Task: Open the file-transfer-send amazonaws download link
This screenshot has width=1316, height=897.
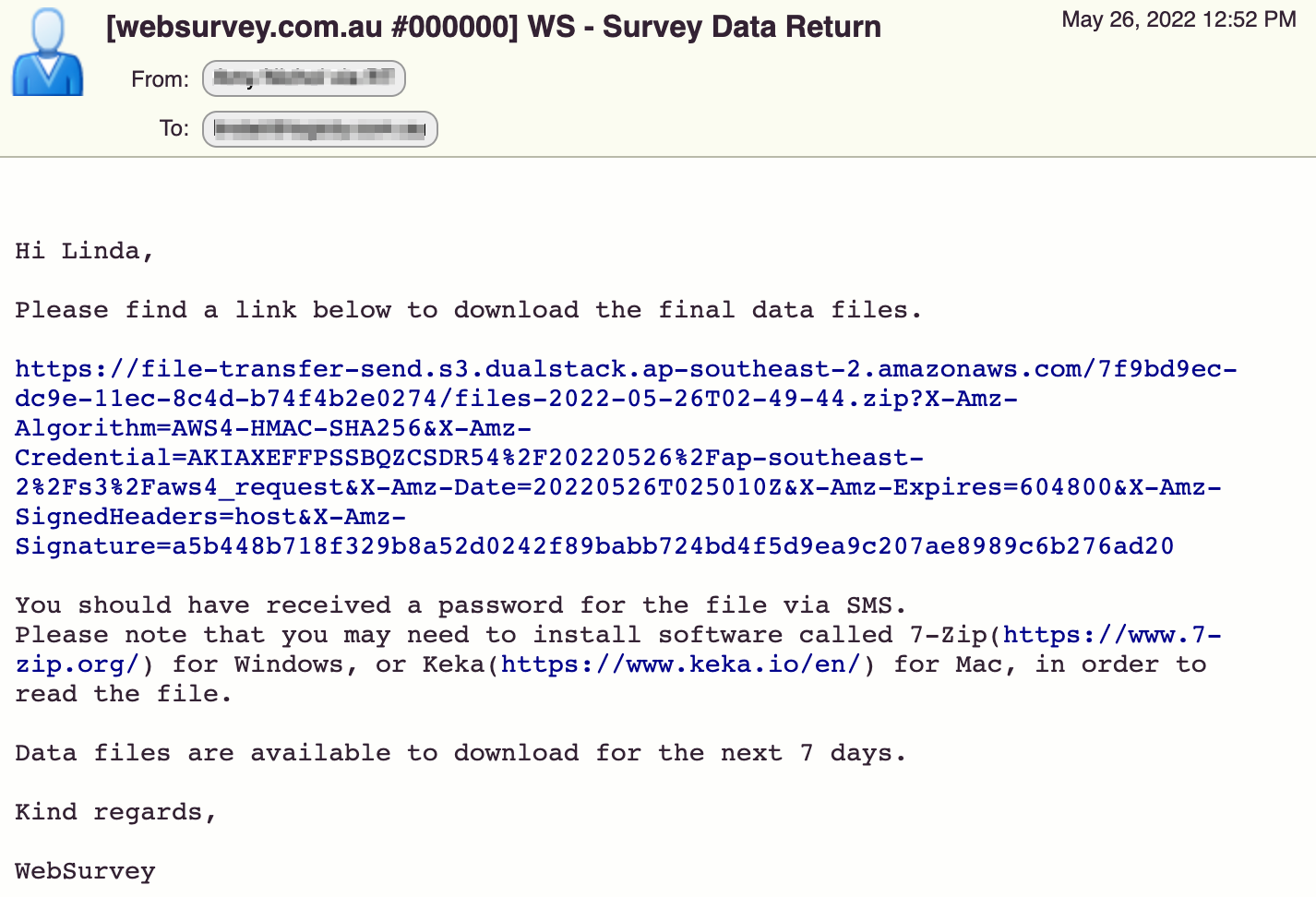Action: coord(626,369)
